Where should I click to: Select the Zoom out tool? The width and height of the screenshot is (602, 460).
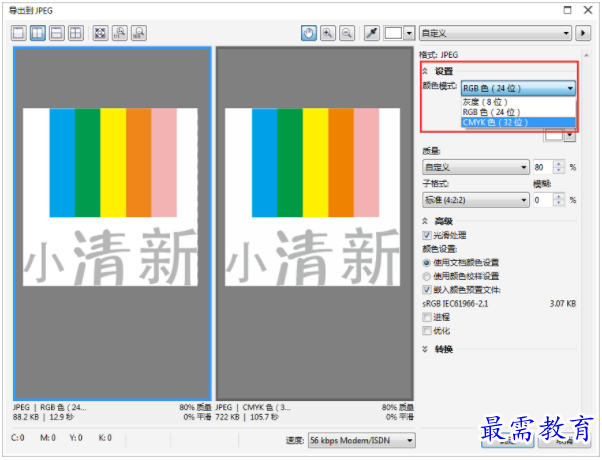point(347,33)
